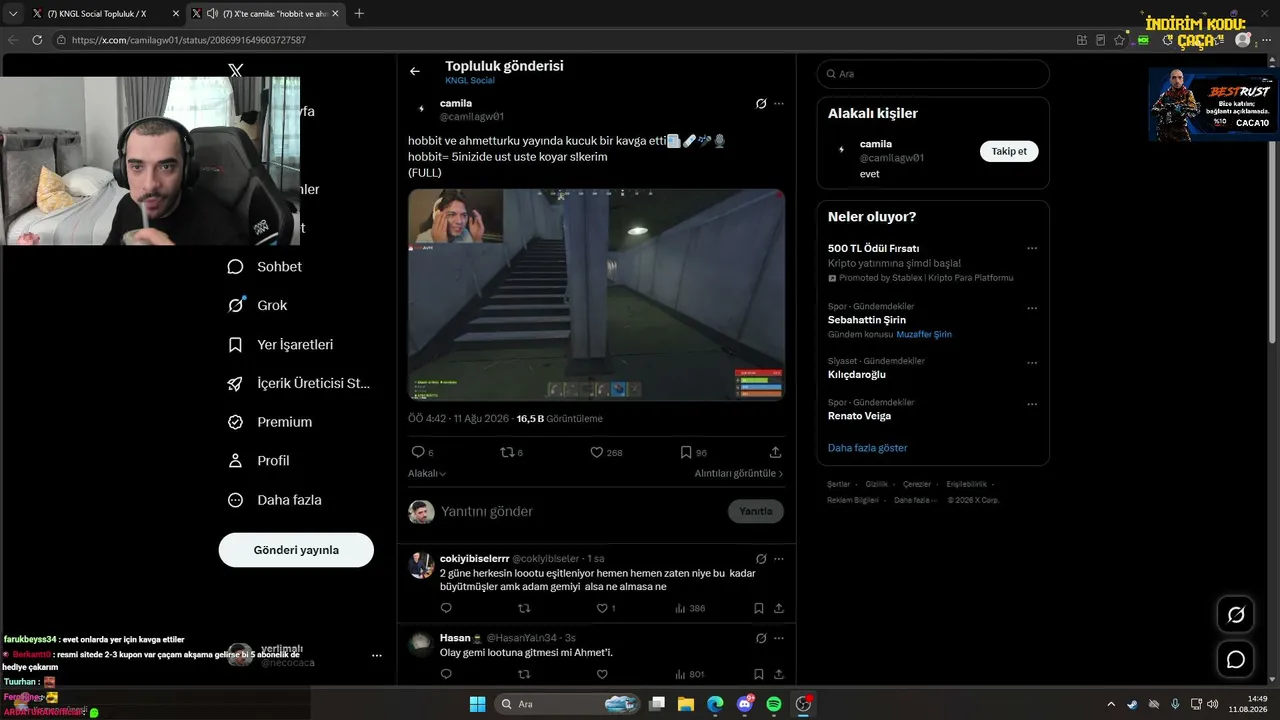Click the Grok icon on camila's post

tap(761, 104)
